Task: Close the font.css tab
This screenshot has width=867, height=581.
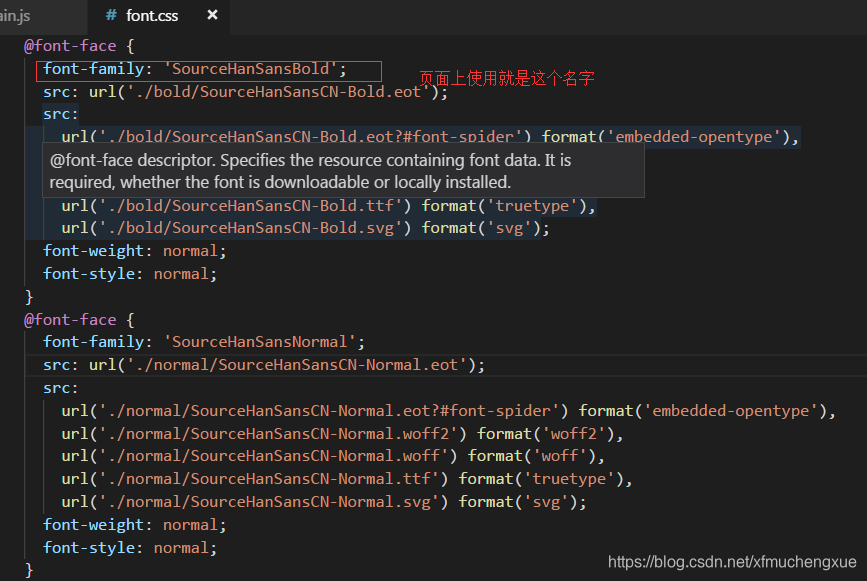Action: tap(212, 15)
